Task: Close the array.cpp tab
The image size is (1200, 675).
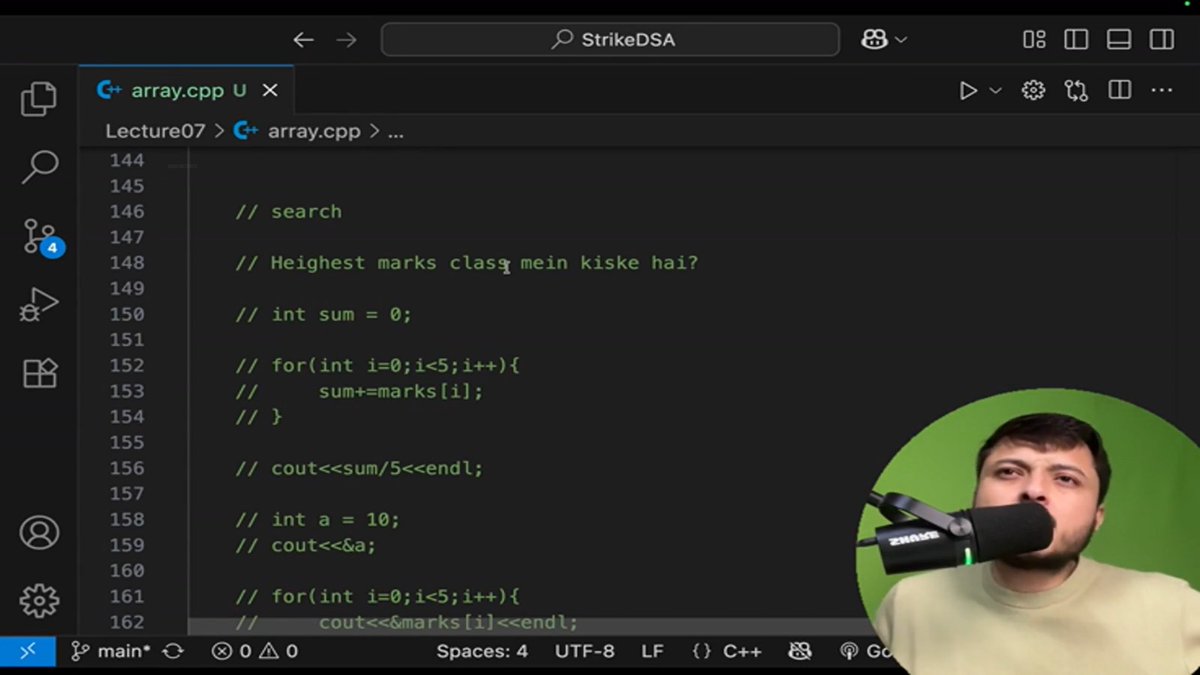Action: tap(270, 90)
